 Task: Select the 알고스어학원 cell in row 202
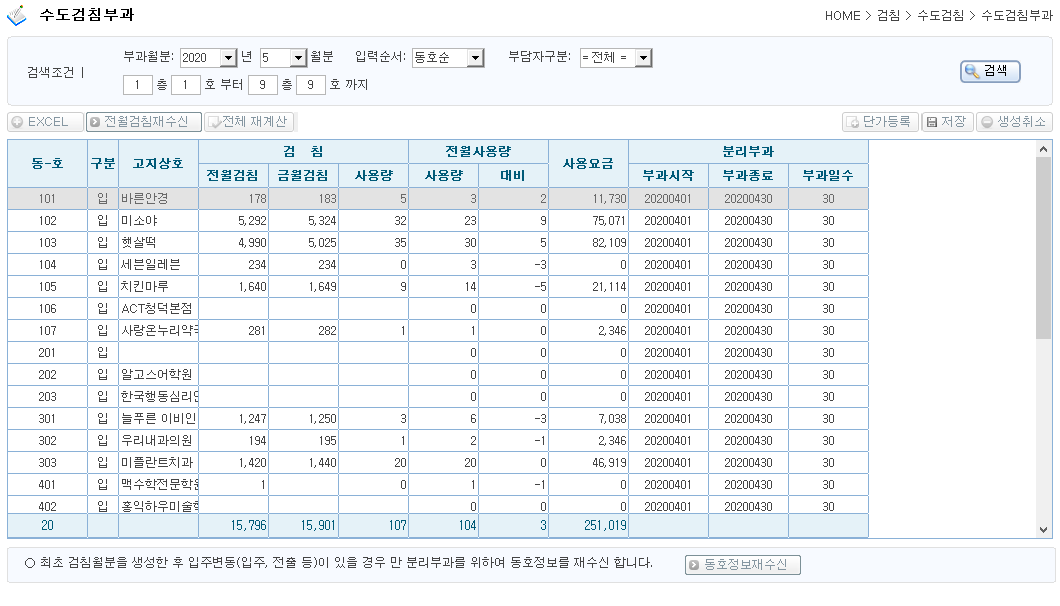[158, 375]
